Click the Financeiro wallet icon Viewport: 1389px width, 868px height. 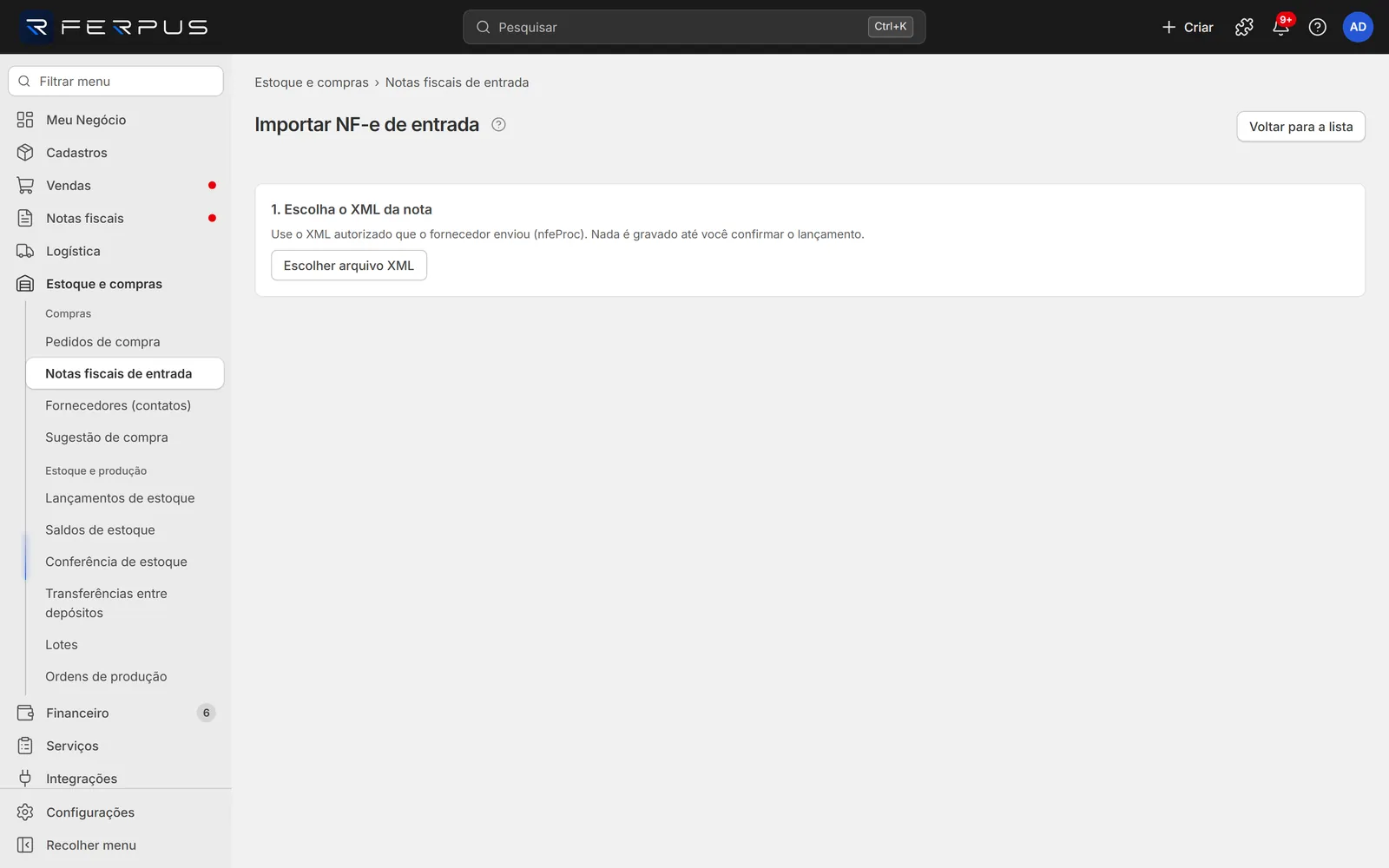25,713
